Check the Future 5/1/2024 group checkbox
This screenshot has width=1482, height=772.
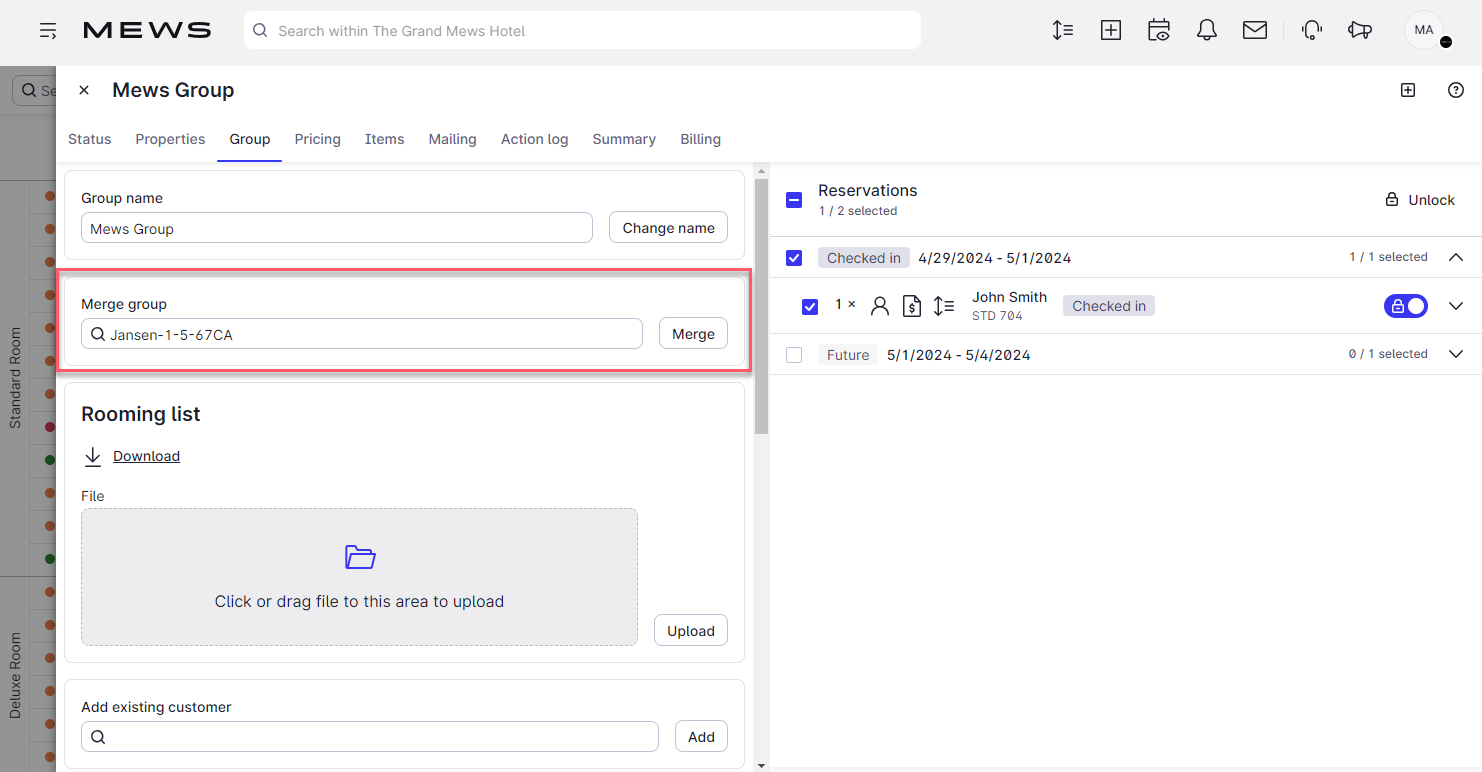tap(794, 355)
